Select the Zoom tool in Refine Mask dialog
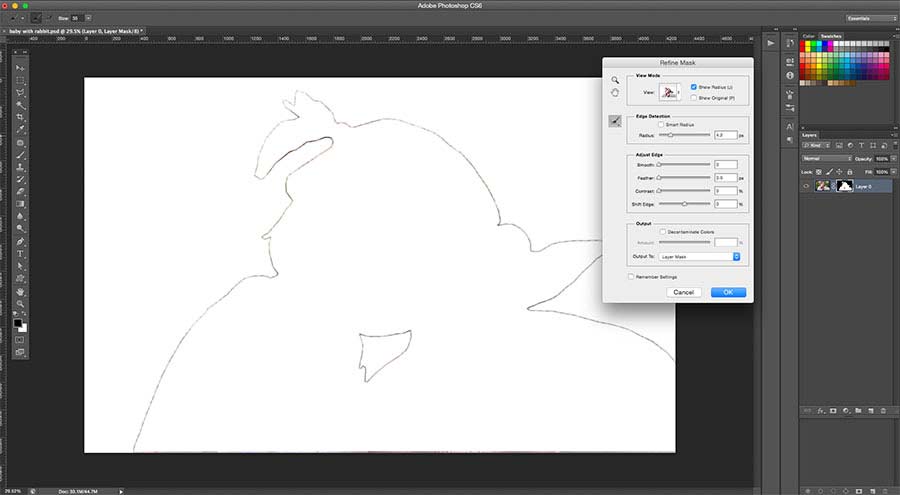Image resolution: width=900 pixels, height=495 pixels. point(615,80)
